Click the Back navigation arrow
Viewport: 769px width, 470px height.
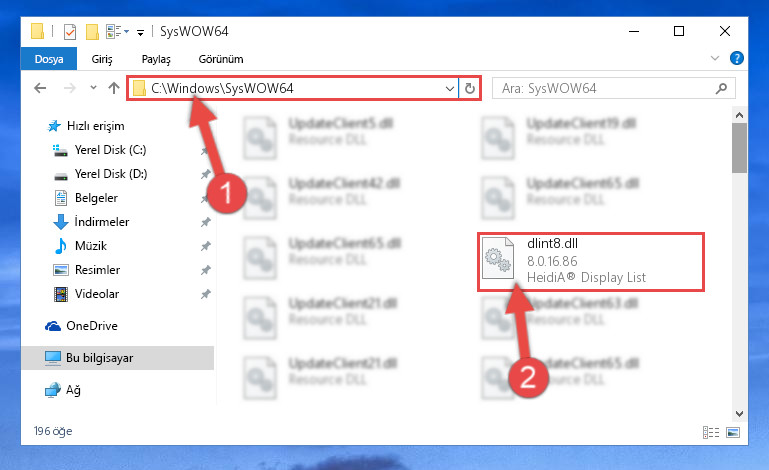[40, 88]
